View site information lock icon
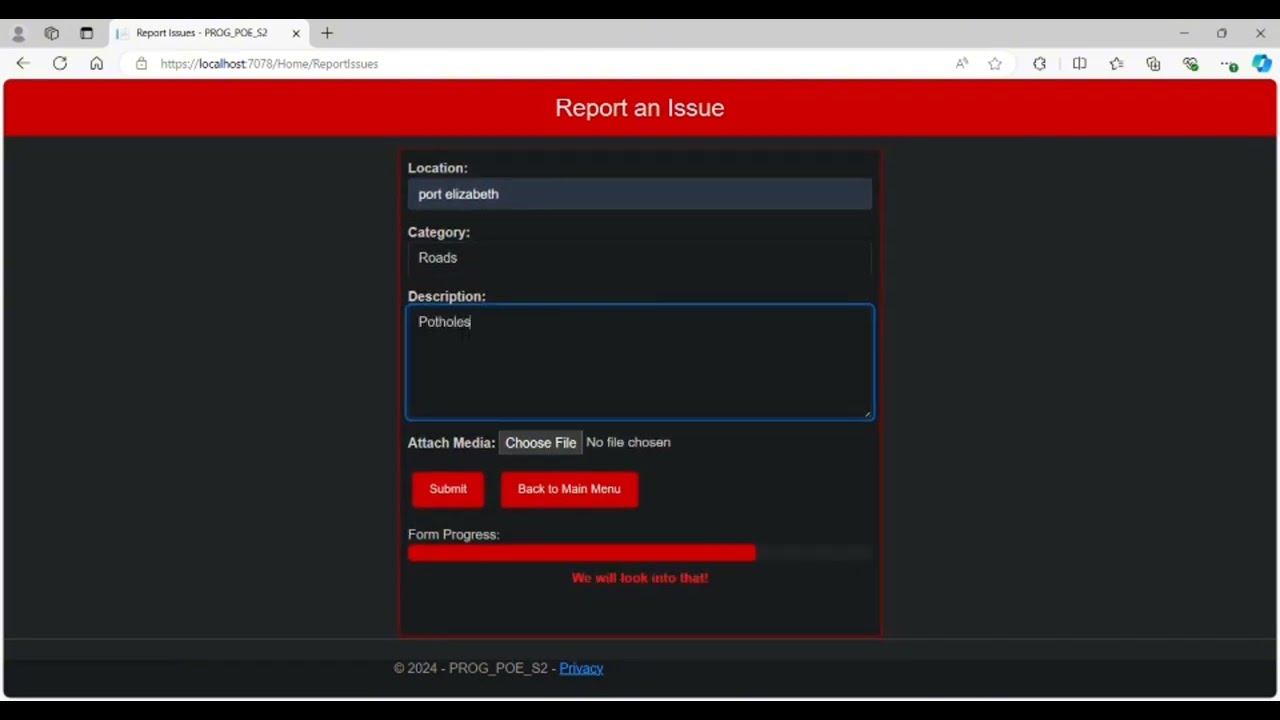 141,63
